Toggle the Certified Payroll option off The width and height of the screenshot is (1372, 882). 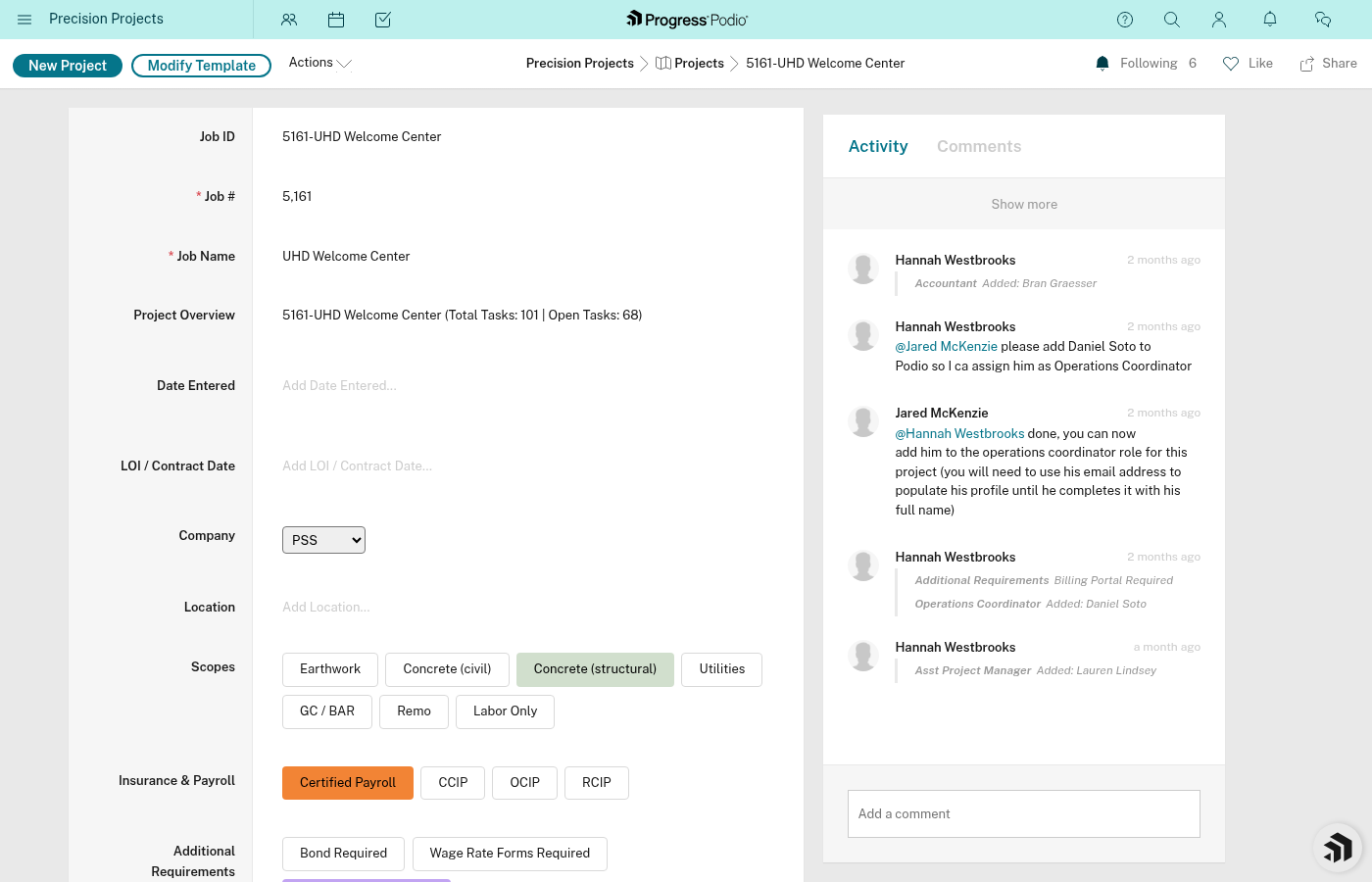[348, 782]
